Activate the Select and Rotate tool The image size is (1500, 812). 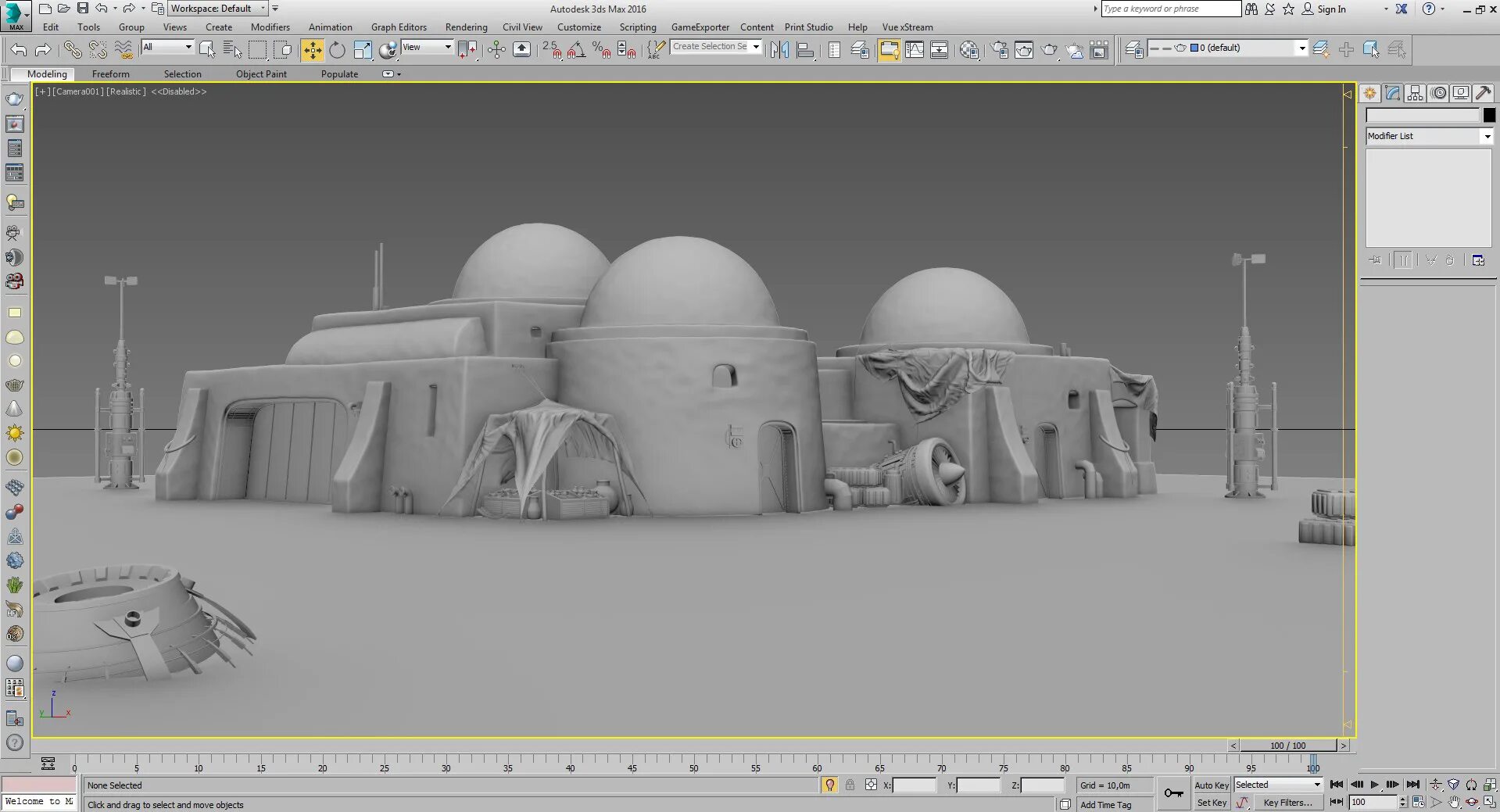tap(337, 50)
